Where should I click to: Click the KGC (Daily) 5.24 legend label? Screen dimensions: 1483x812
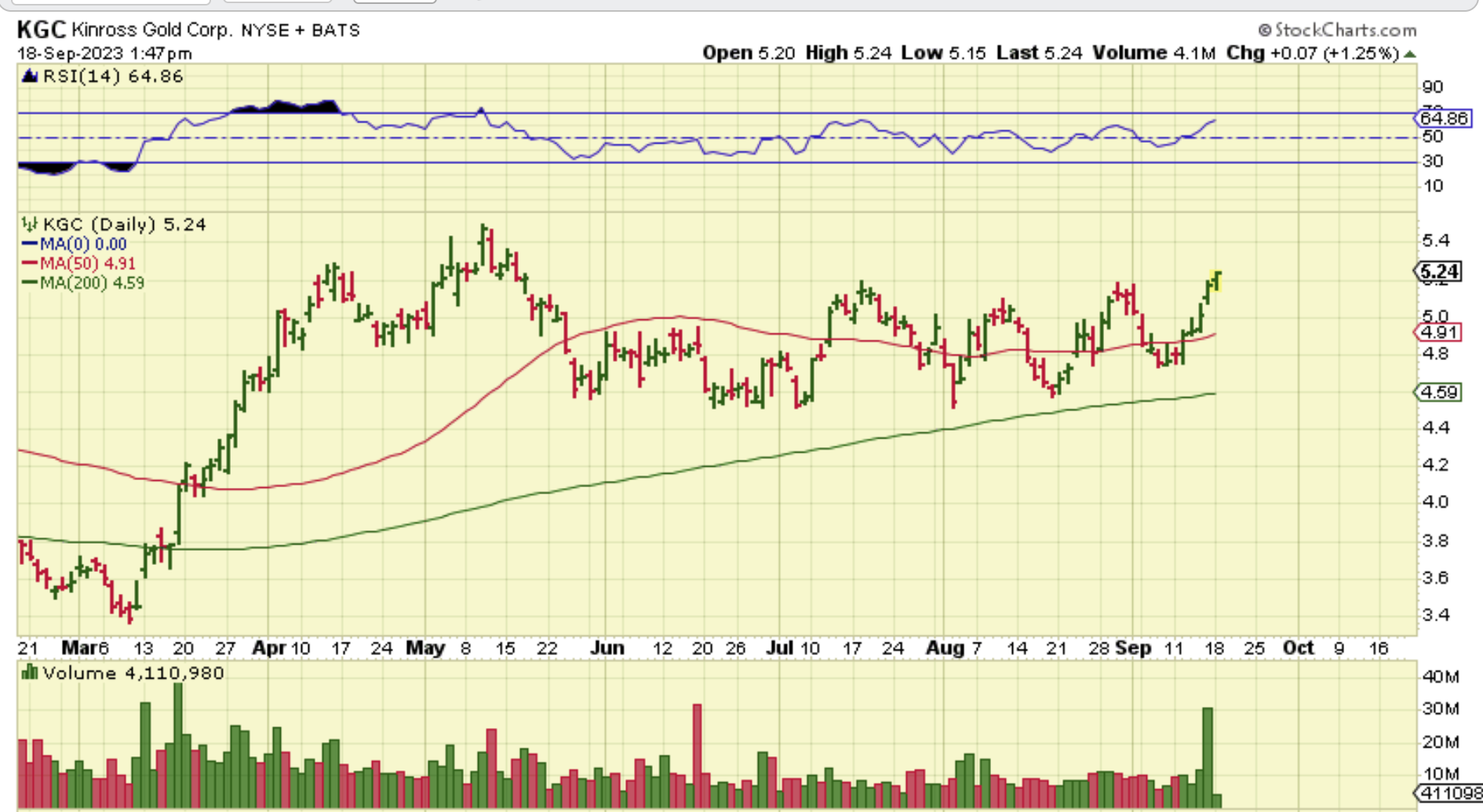[x=125, y=224]
